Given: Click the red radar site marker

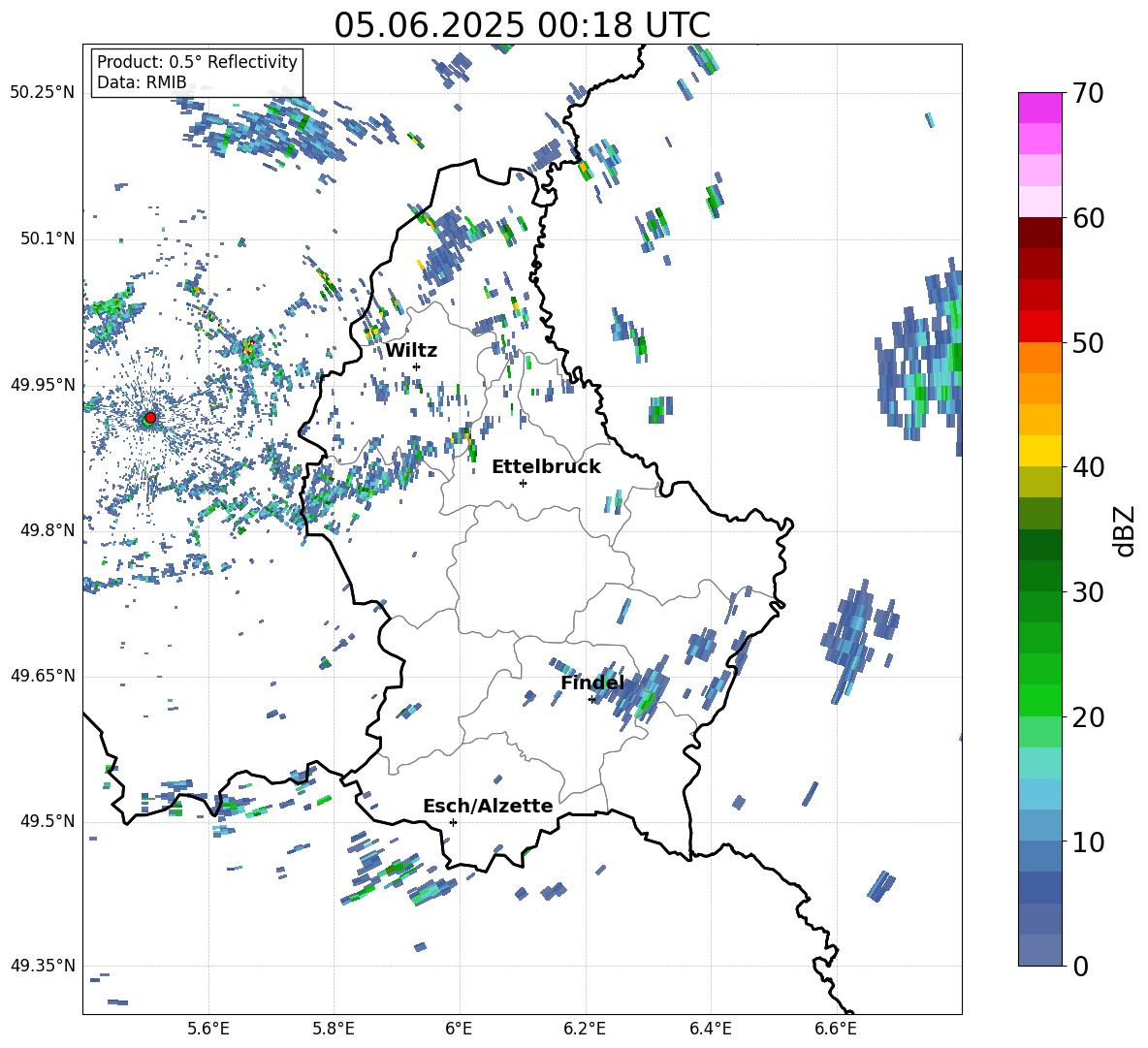Looking at the screenshot, I should point(150,417).
